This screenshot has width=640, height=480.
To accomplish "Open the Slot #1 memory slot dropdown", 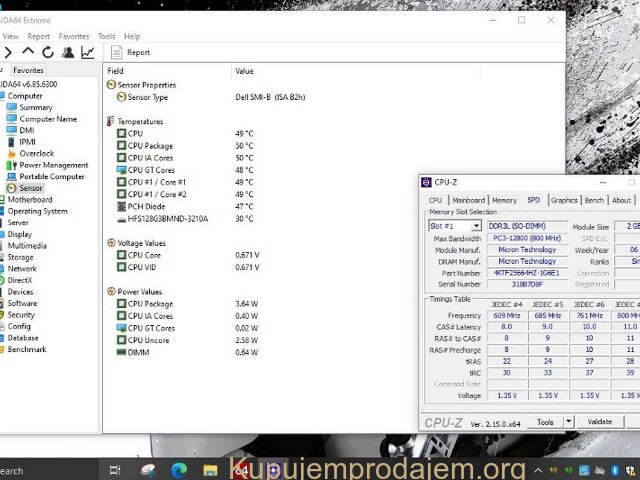I will [476, 226].
